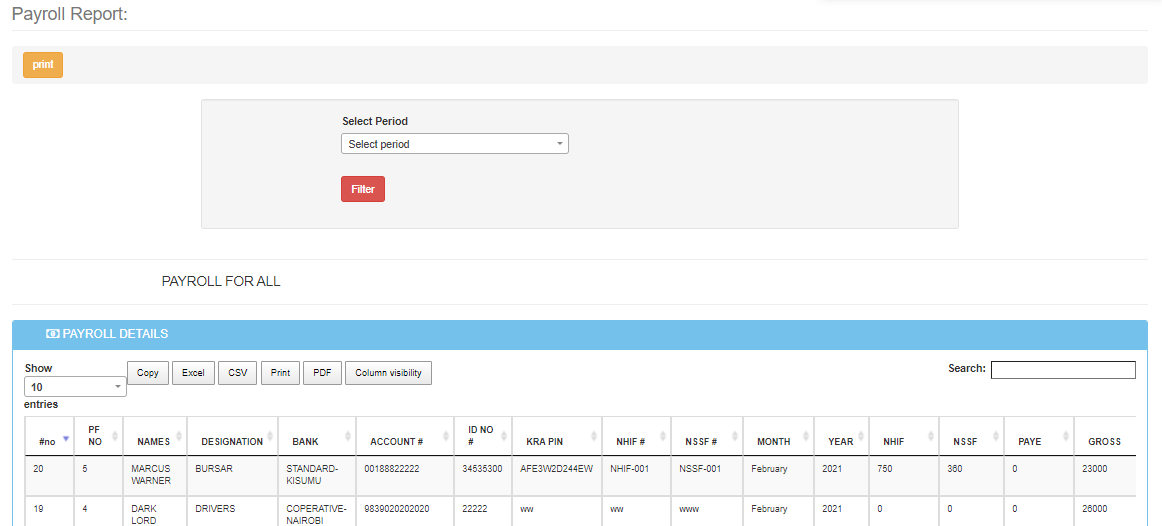Sort table by NAMES column
This screenshot has width=1162, height=526.
[153, 441]
